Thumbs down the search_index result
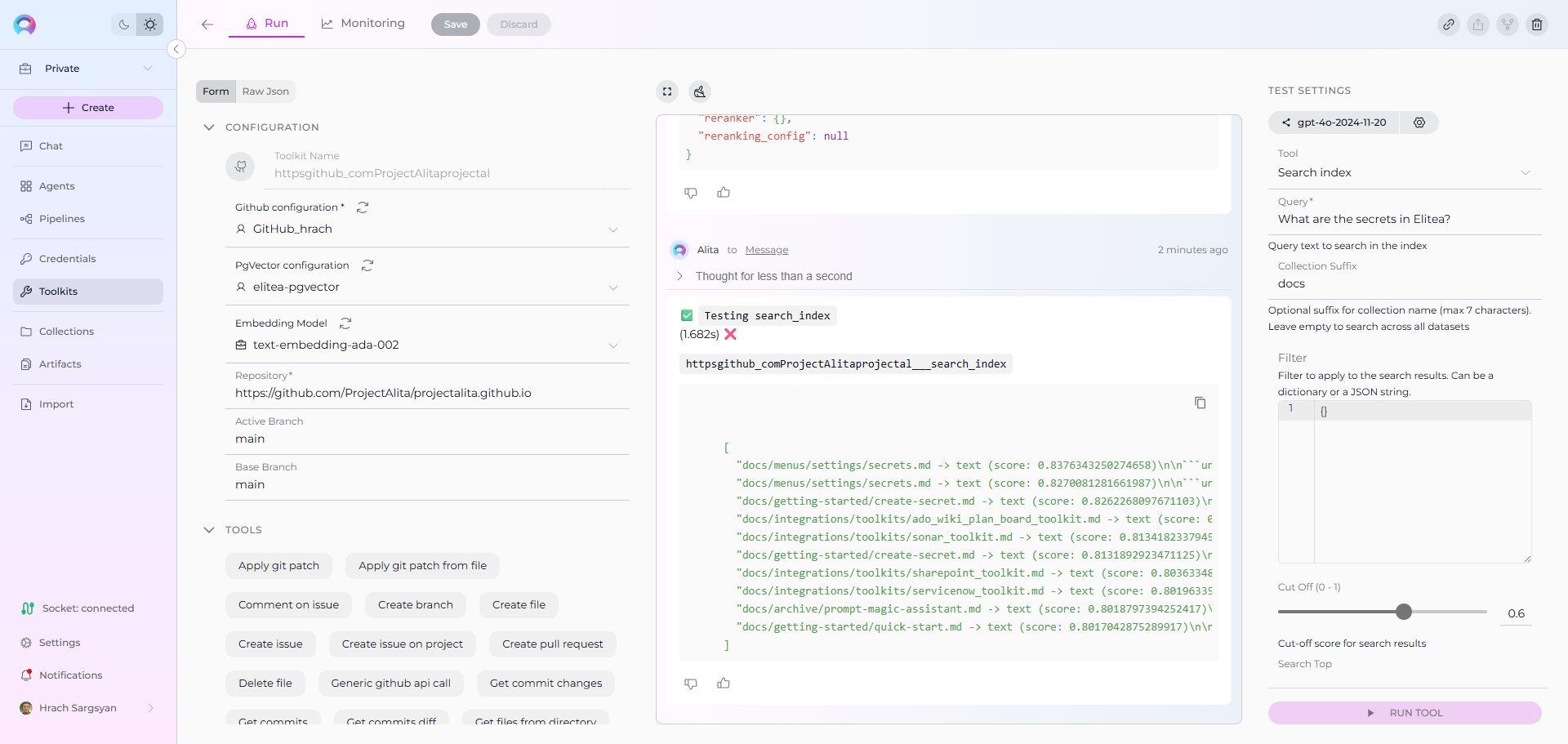 click(691, 684)
